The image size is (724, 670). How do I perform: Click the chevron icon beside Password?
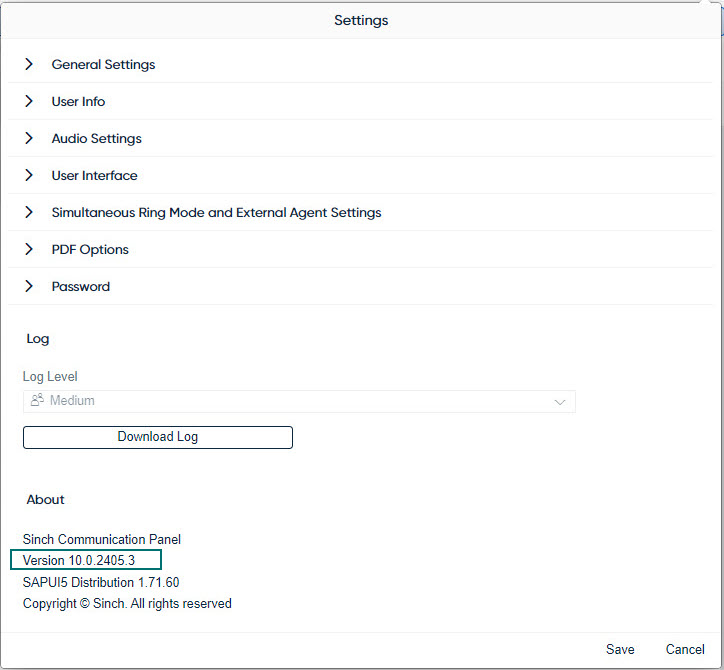[x=29, y=286]
